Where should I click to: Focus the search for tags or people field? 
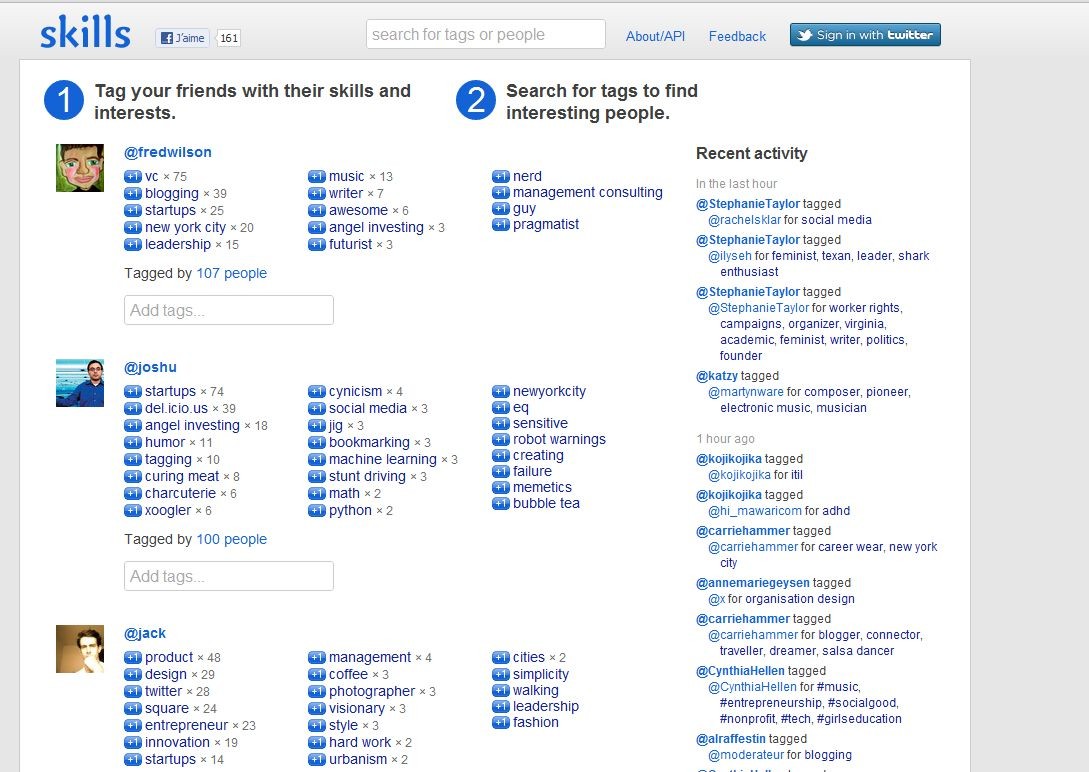485,34
